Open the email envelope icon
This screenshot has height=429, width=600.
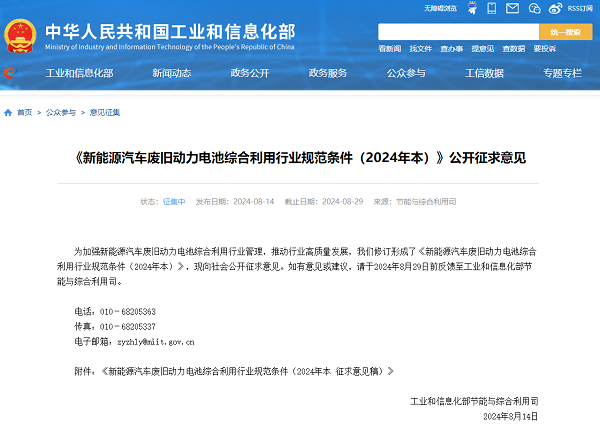coord(513,8)
